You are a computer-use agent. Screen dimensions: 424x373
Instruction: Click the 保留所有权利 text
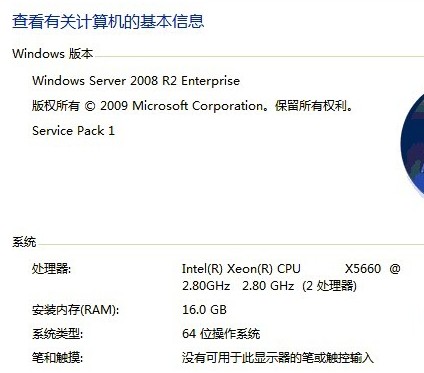(313, 106)
